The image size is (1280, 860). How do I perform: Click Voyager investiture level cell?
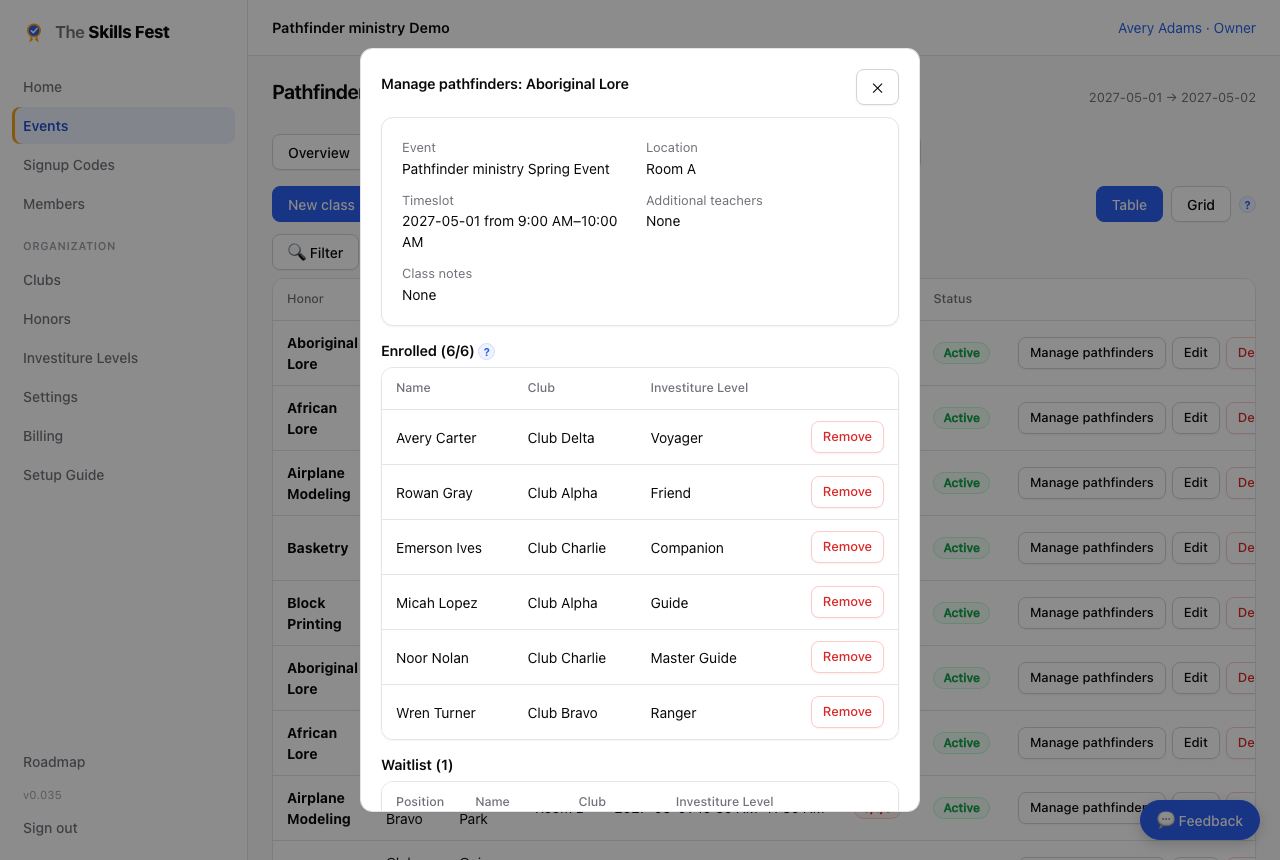677,438
